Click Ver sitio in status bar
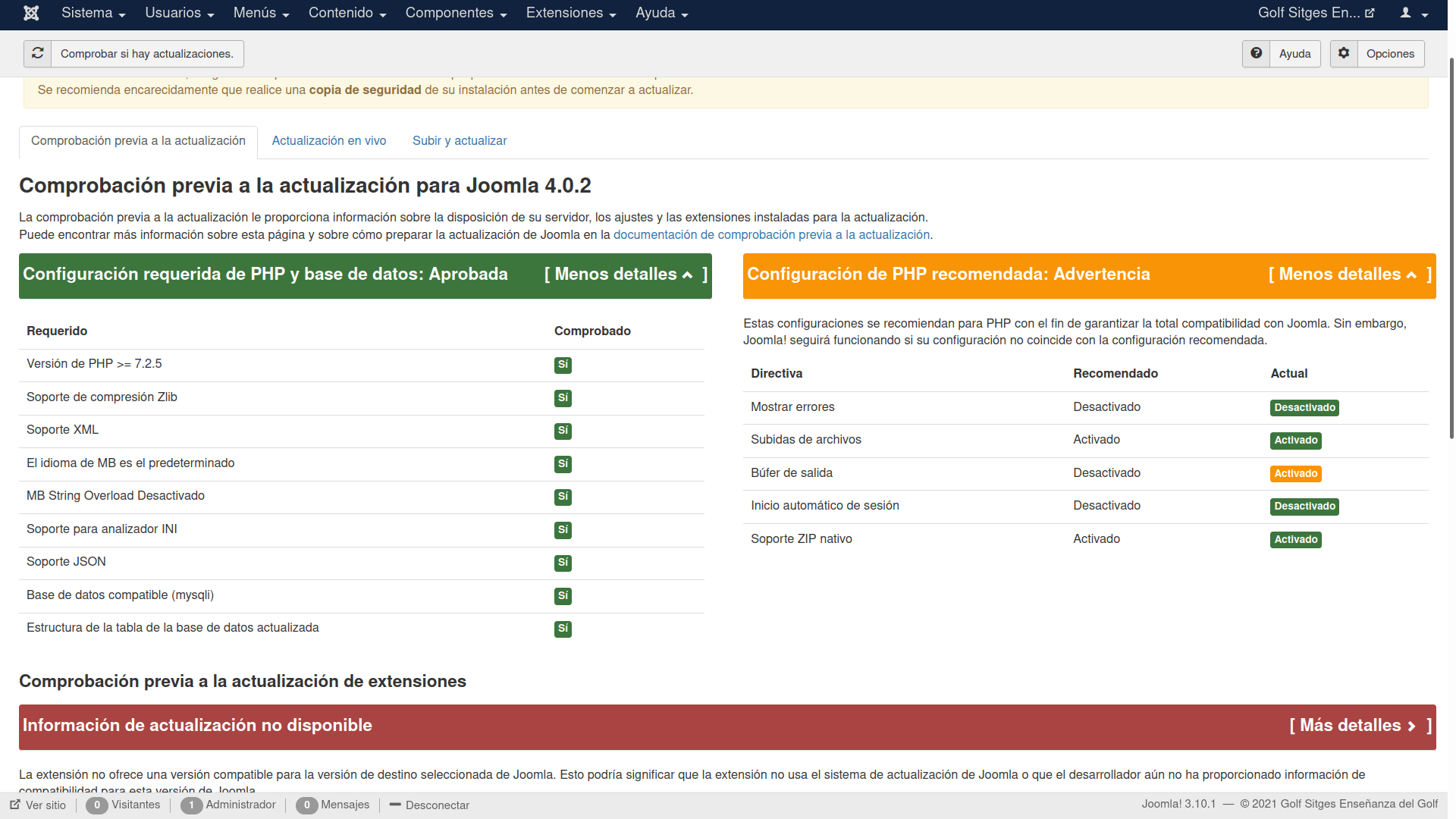 pyautogui.click(x=38, y=805)
